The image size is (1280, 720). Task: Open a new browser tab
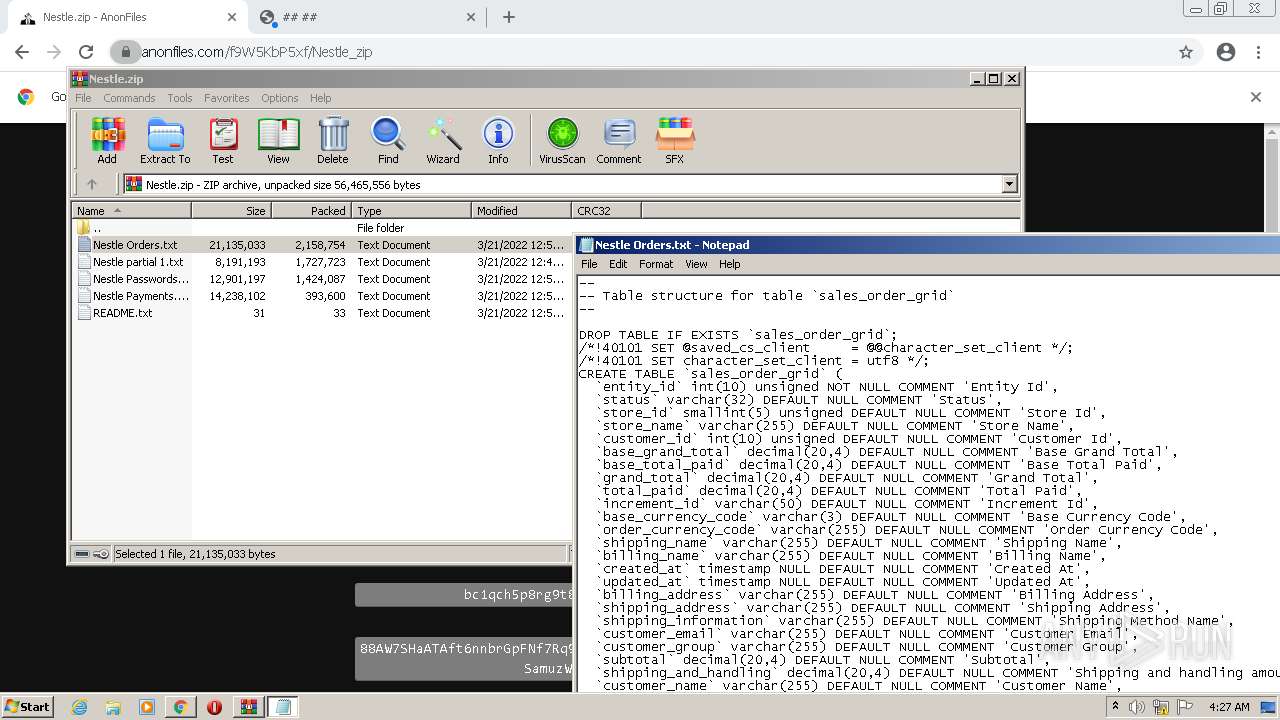[x=509, y=17]
